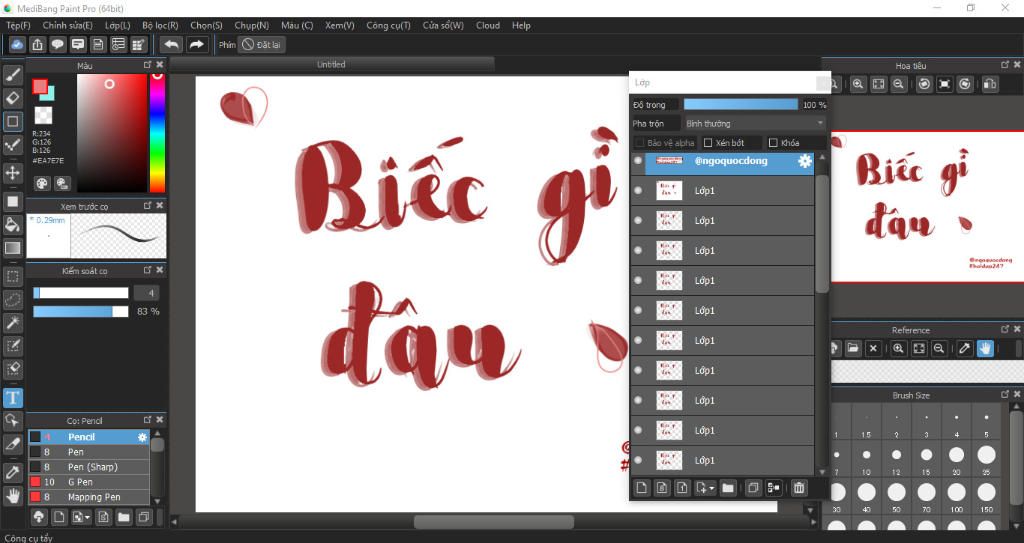Click the Độ trong opacity slider

[x=741, y=105]
